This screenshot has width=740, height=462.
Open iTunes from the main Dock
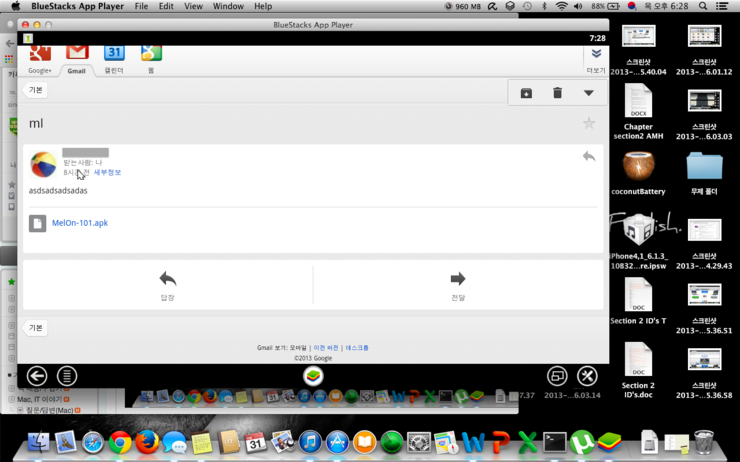coord(310,443)
